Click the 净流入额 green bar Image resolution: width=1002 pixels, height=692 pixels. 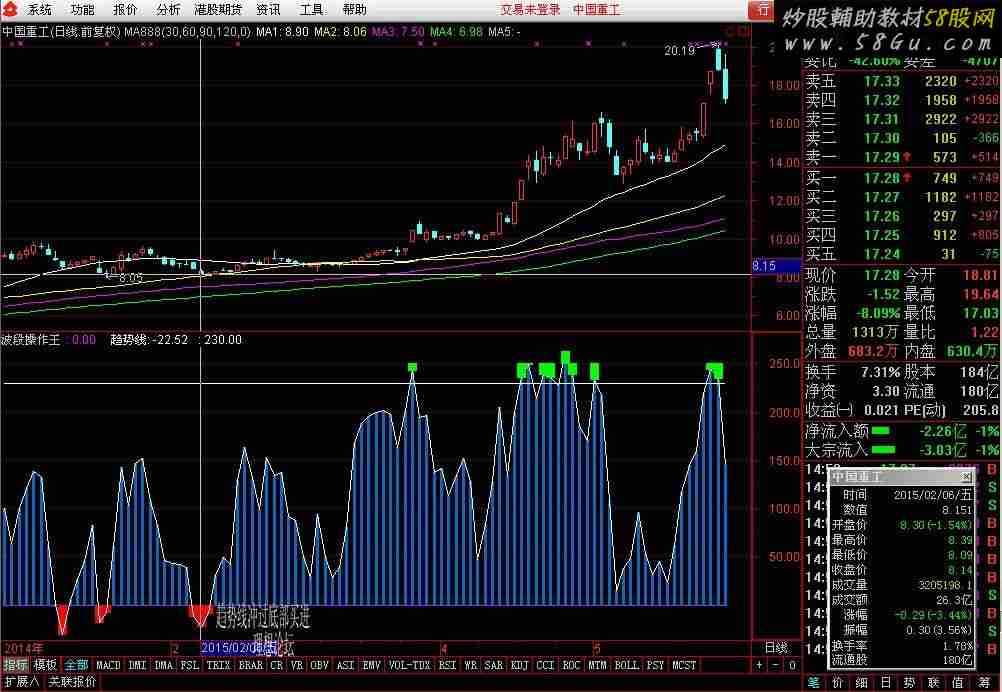tap(883, 431)
